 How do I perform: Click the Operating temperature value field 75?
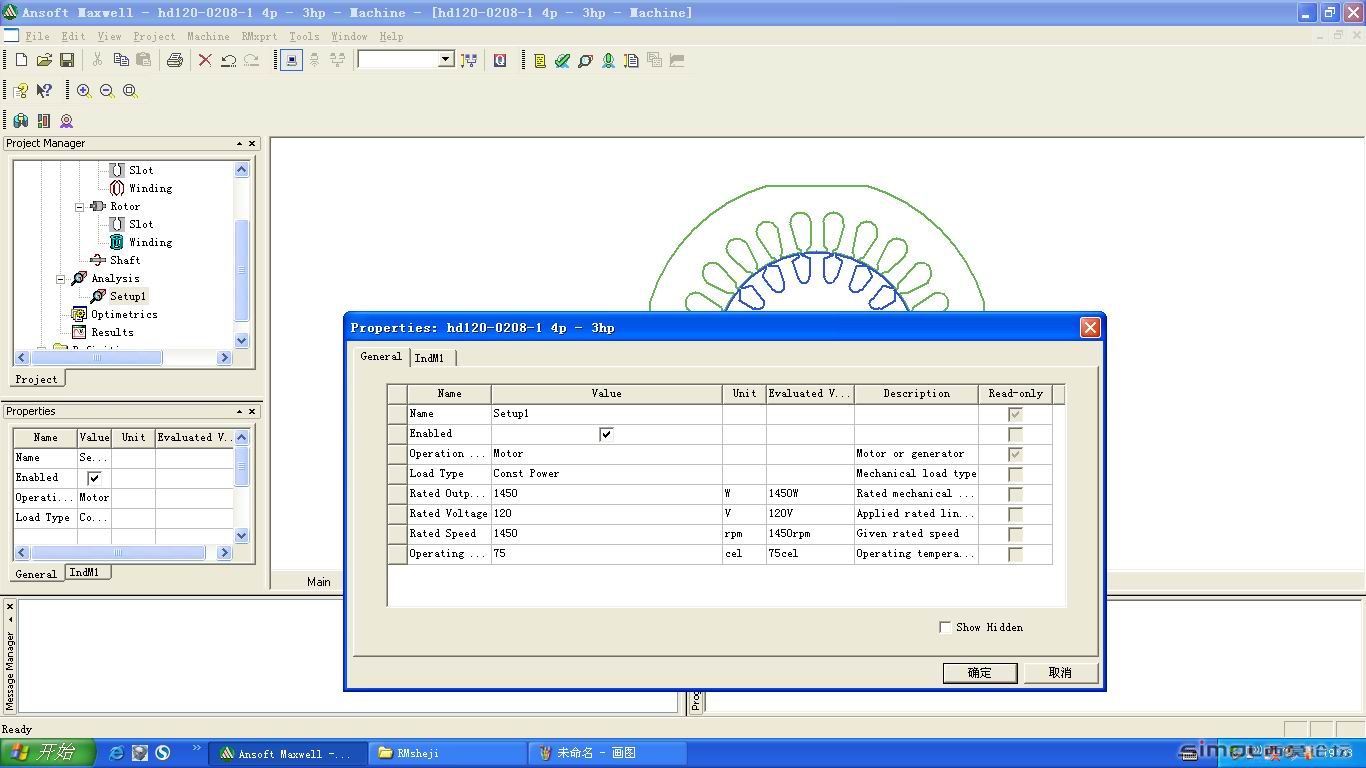606,554
